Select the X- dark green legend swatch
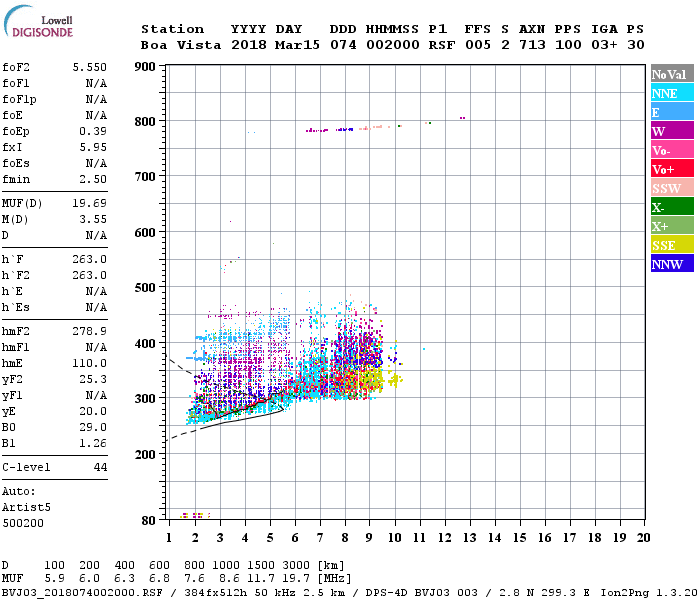 pos(672,207)
